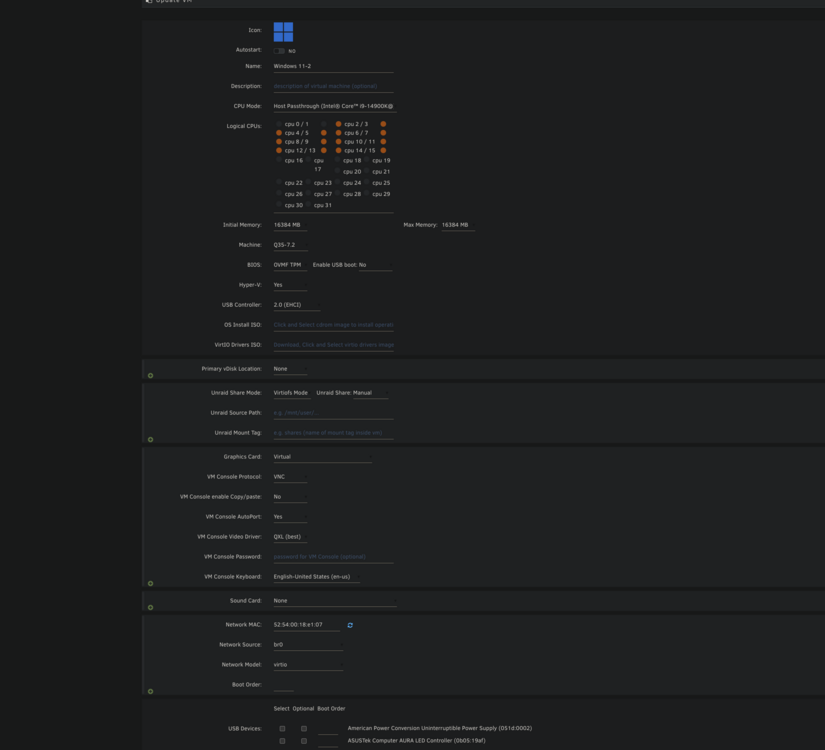Add another vDisk with the green plus icon
Image resolution: width=825 pixels, height=750 pixels.
click(150, 375)
